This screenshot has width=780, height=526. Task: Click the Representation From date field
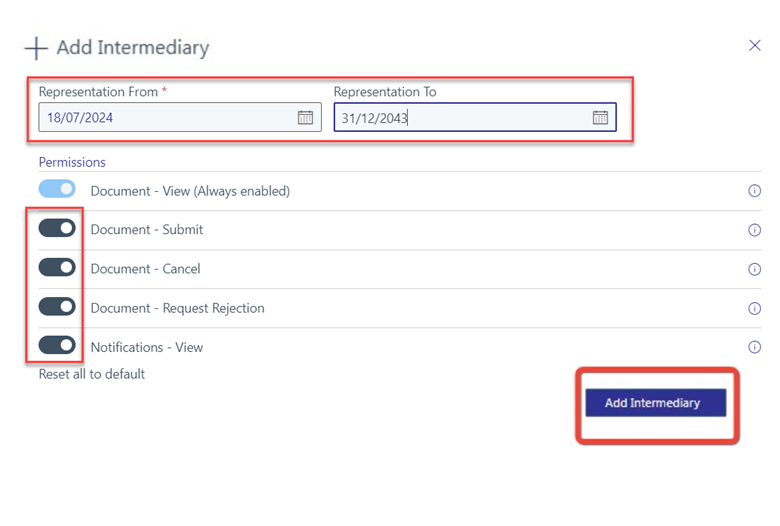(165, 118)
